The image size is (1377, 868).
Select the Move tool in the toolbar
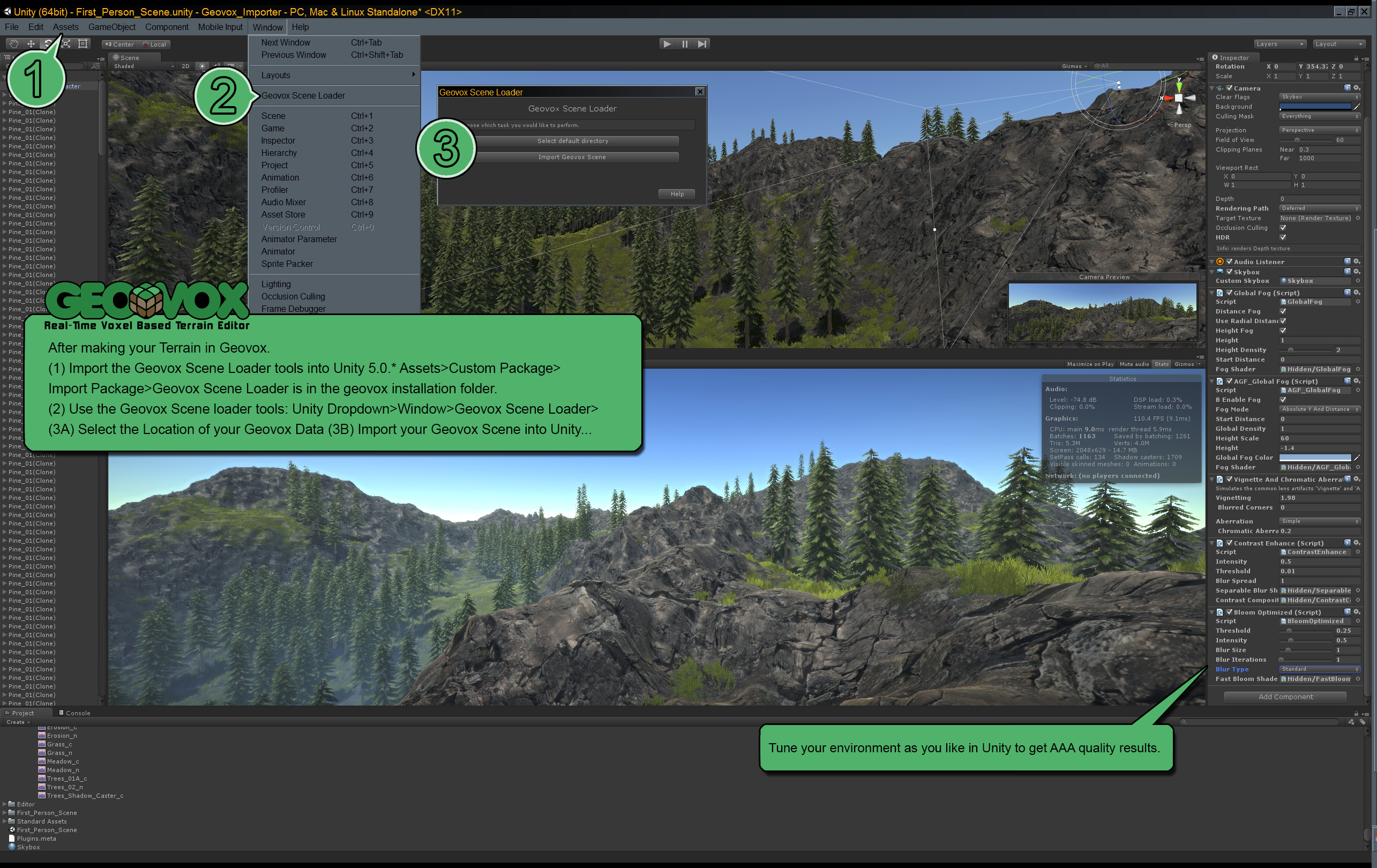[31, 43]
